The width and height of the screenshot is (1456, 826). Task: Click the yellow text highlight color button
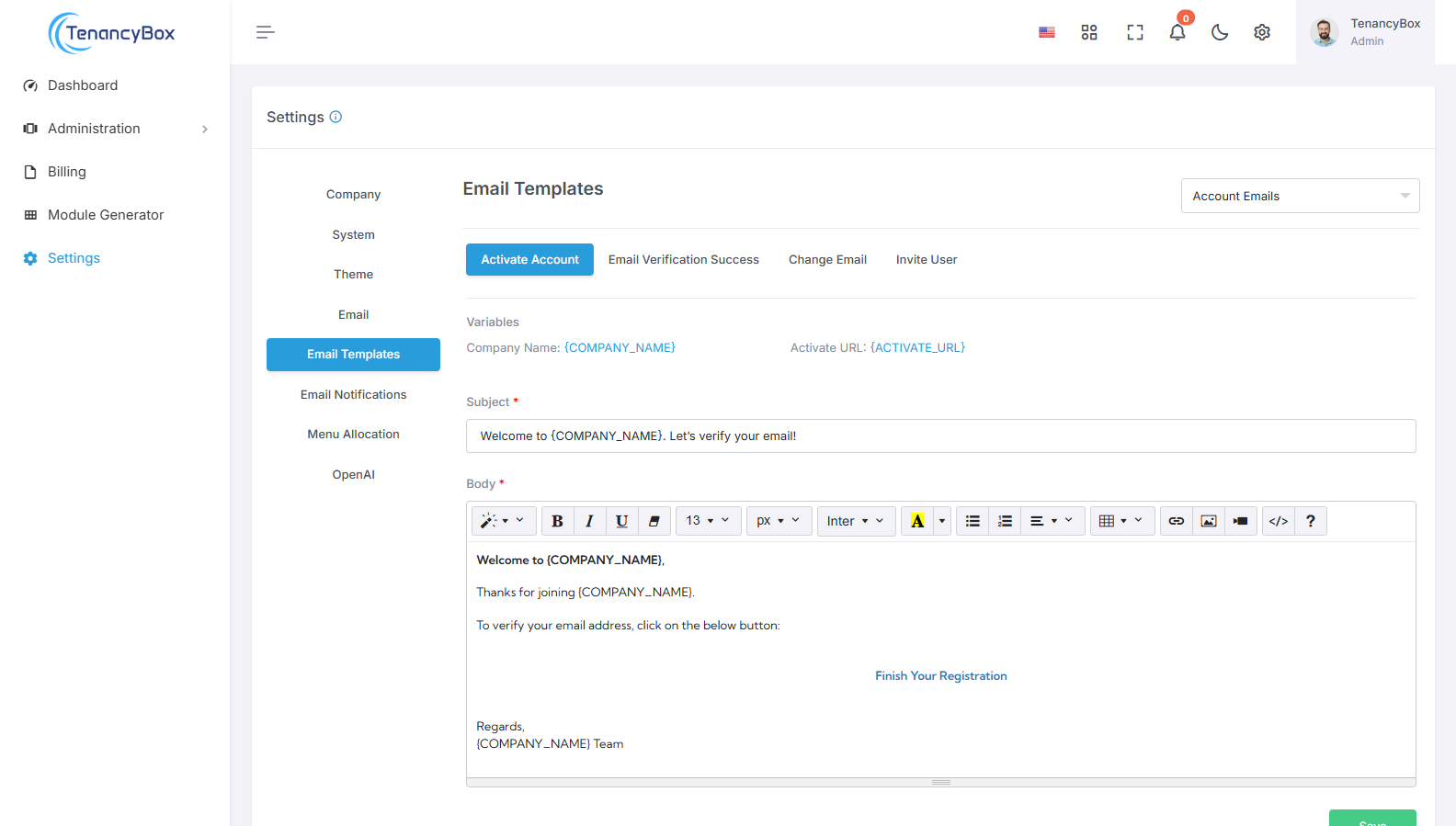pos(916,521)
